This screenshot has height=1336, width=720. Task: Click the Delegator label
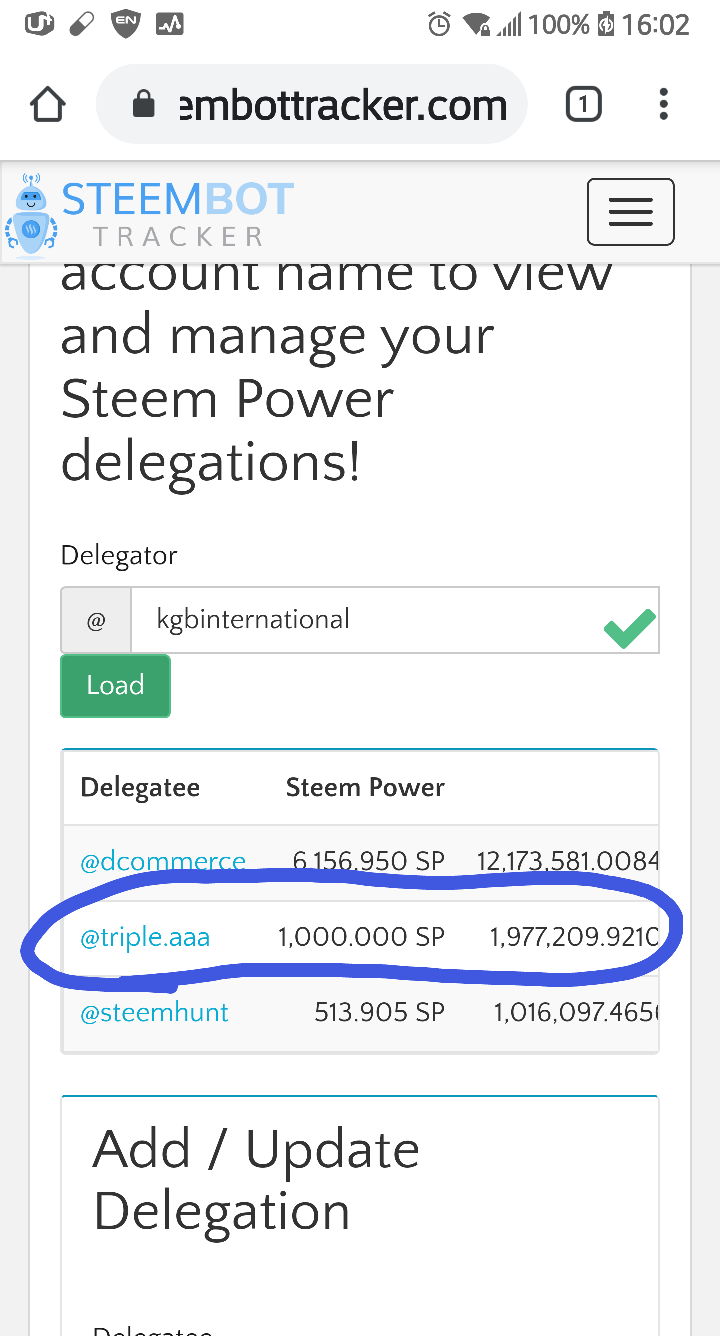tap(119, 556)
